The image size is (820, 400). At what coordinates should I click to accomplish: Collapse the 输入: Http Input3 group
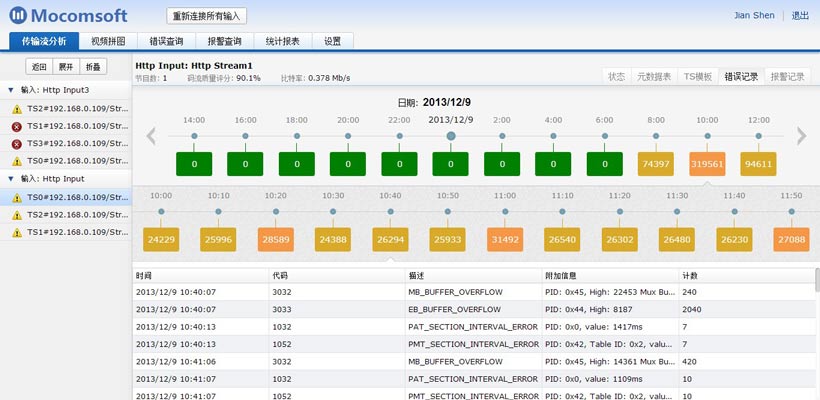(10, 90)
